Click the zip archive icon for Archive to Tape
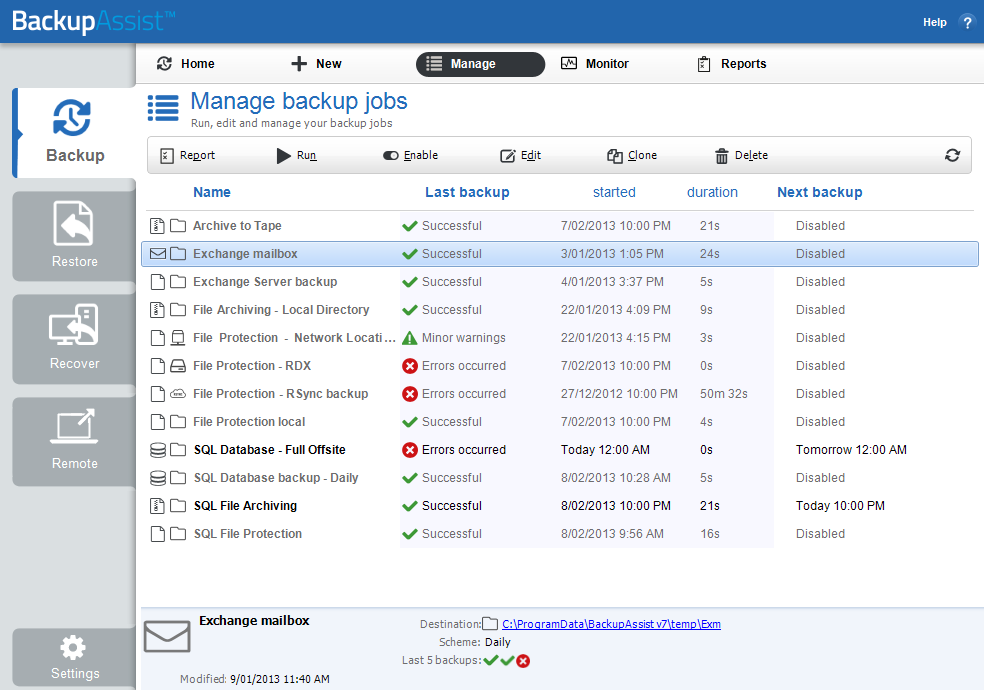 point(158,226)
